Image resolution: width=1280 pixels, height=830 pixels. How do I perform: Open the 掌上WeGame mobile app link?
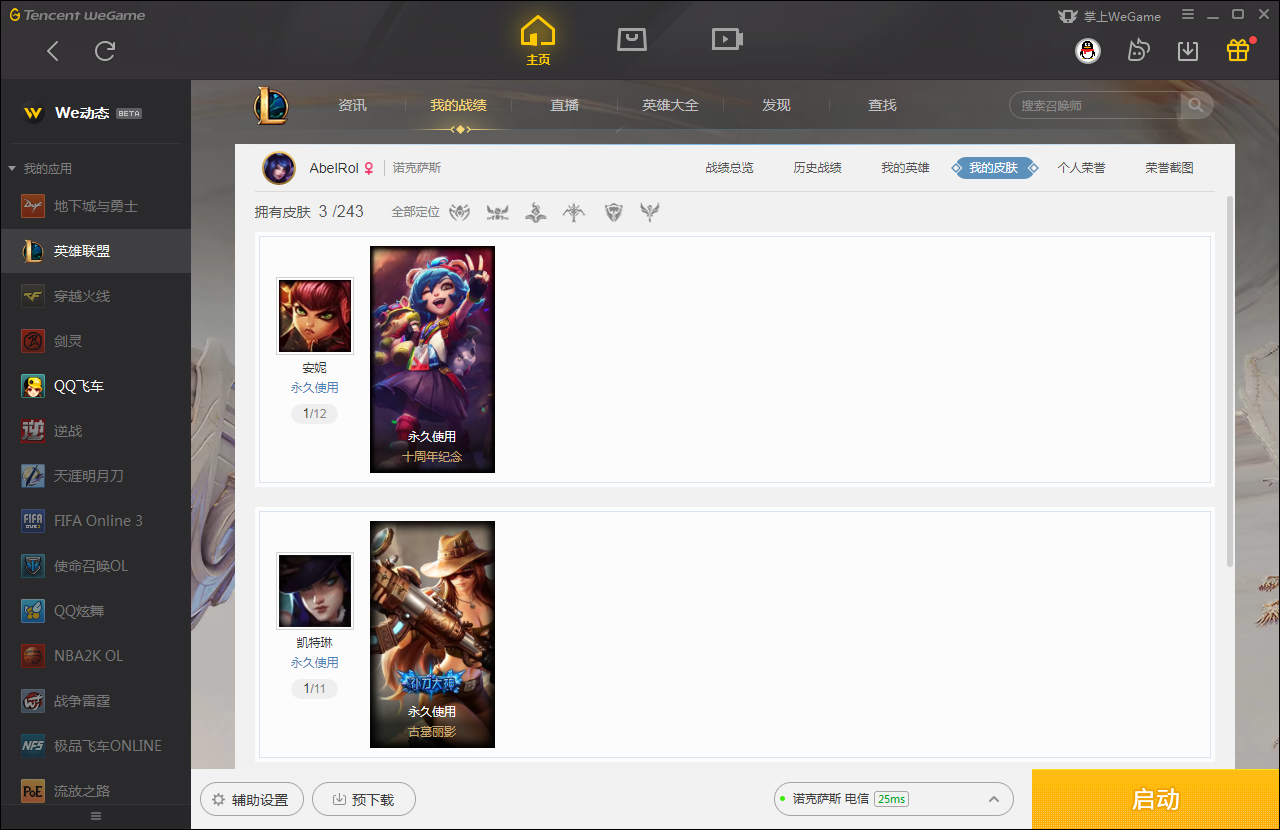pyautogui.click(x=1109, y=16)
